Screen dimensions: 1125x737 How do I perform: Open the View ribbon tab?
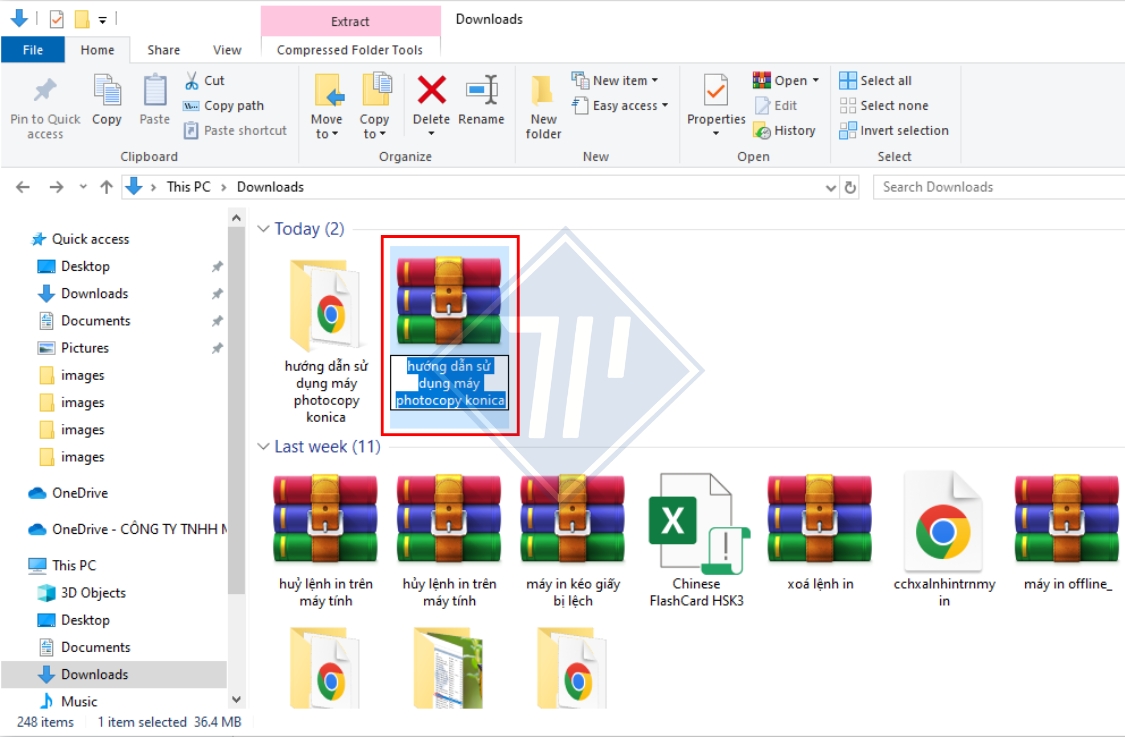tap(227, 50)
